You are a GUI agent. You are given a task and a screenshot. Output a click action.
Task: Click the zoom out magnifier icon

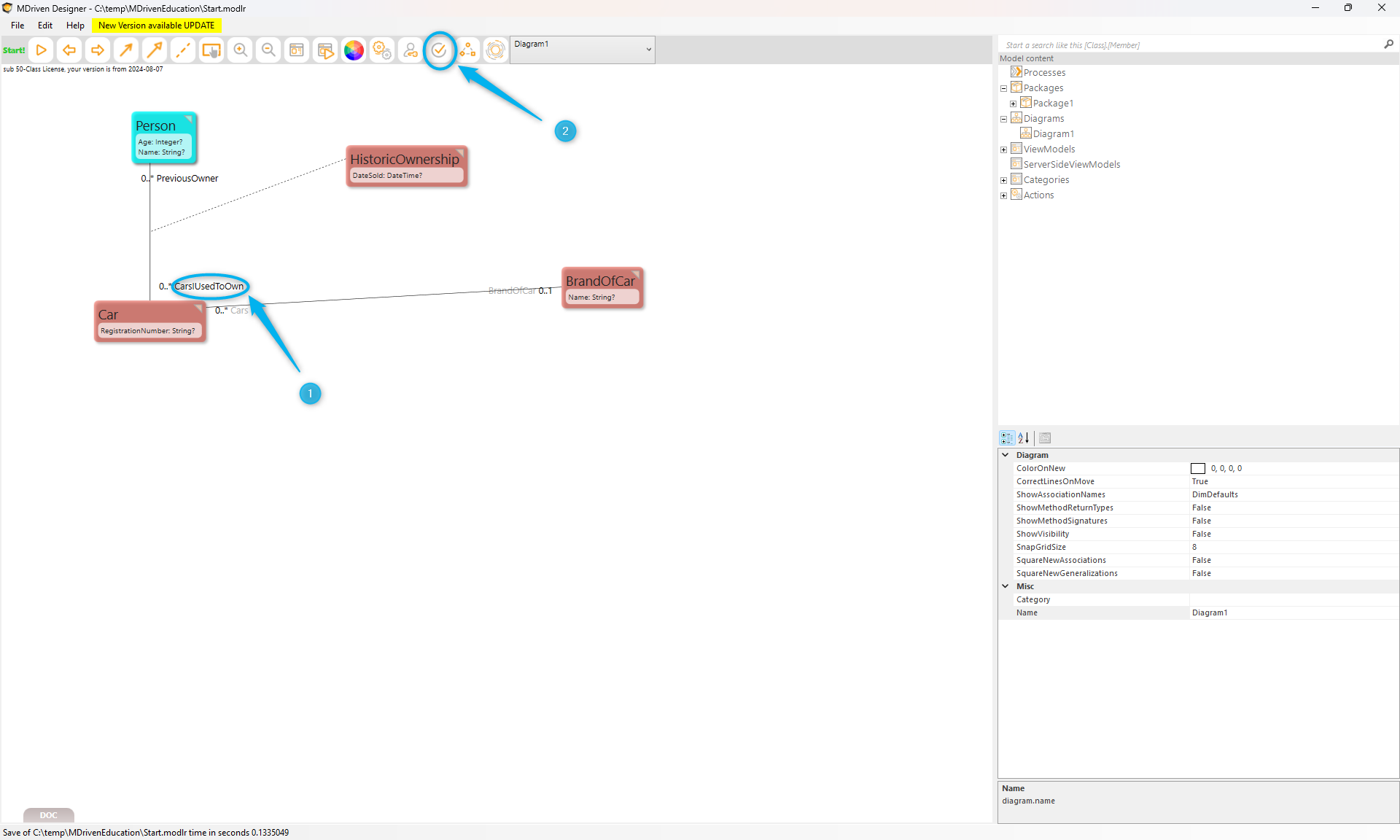pos(268,50)
